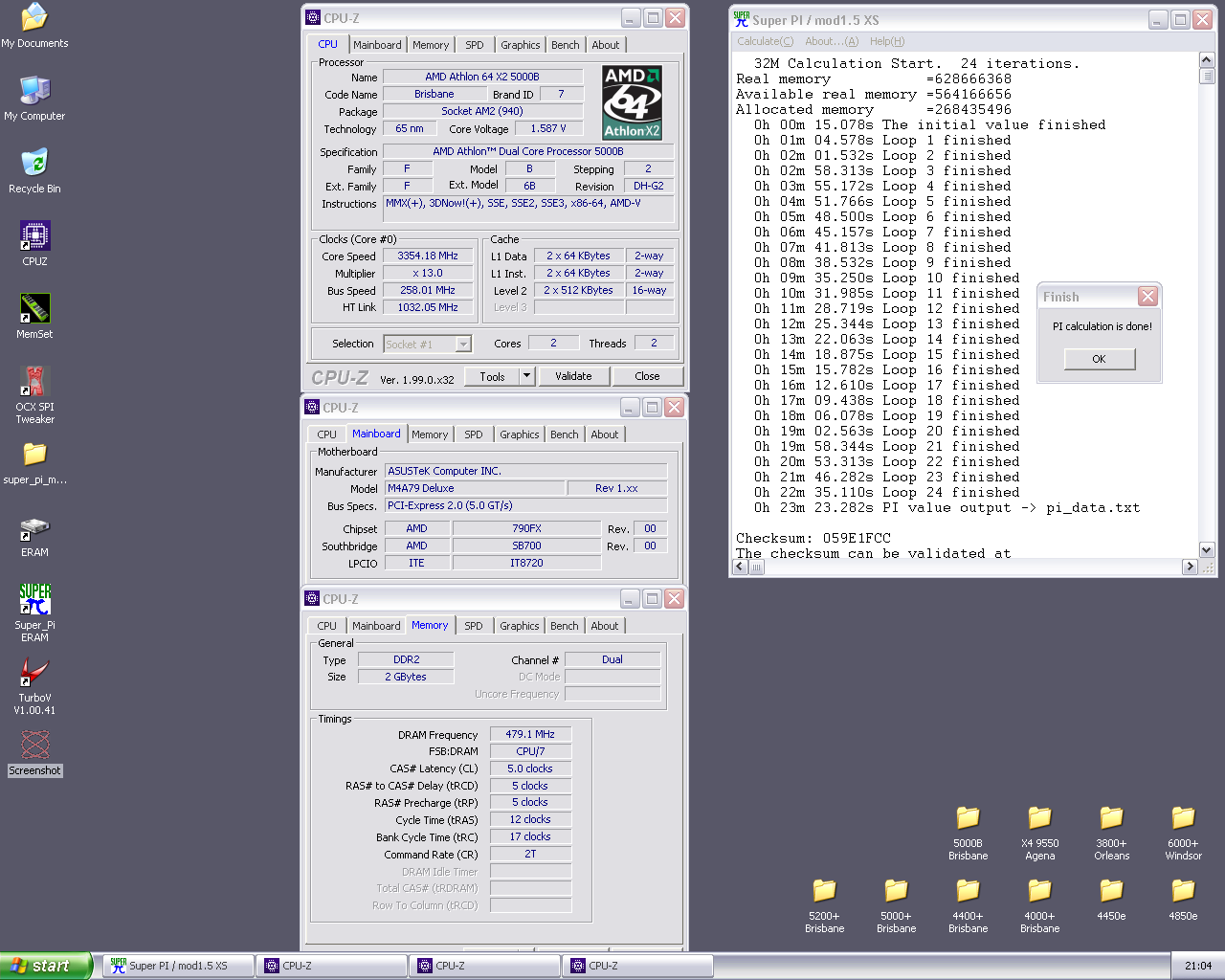The width and height of the screenshot is (1225, 980).
Task: Switch to Mainboard tab in top CPU-Z
Action: 377,45
